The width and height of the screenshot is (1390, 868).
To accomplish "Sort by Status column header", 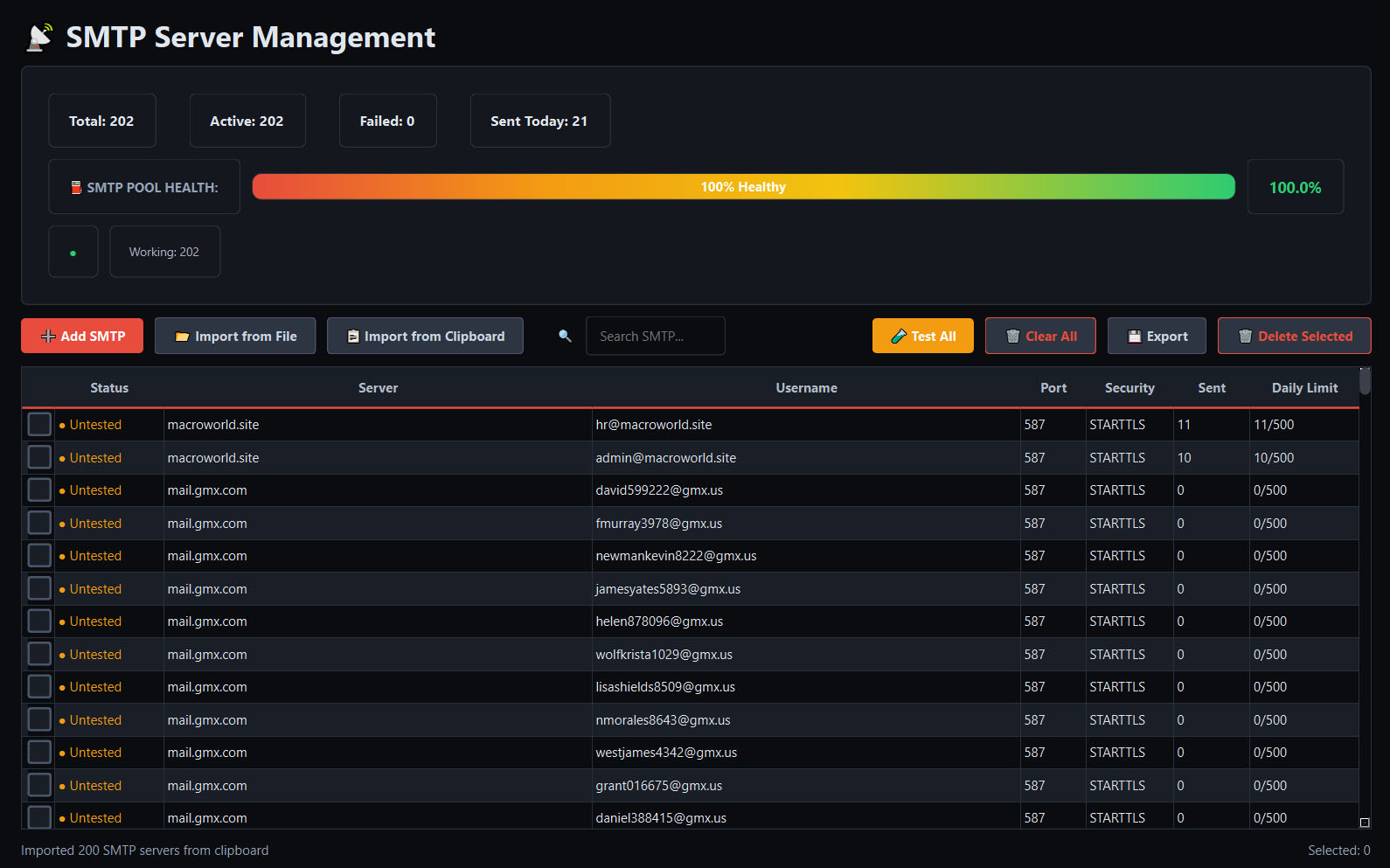I will pos(109,388).
